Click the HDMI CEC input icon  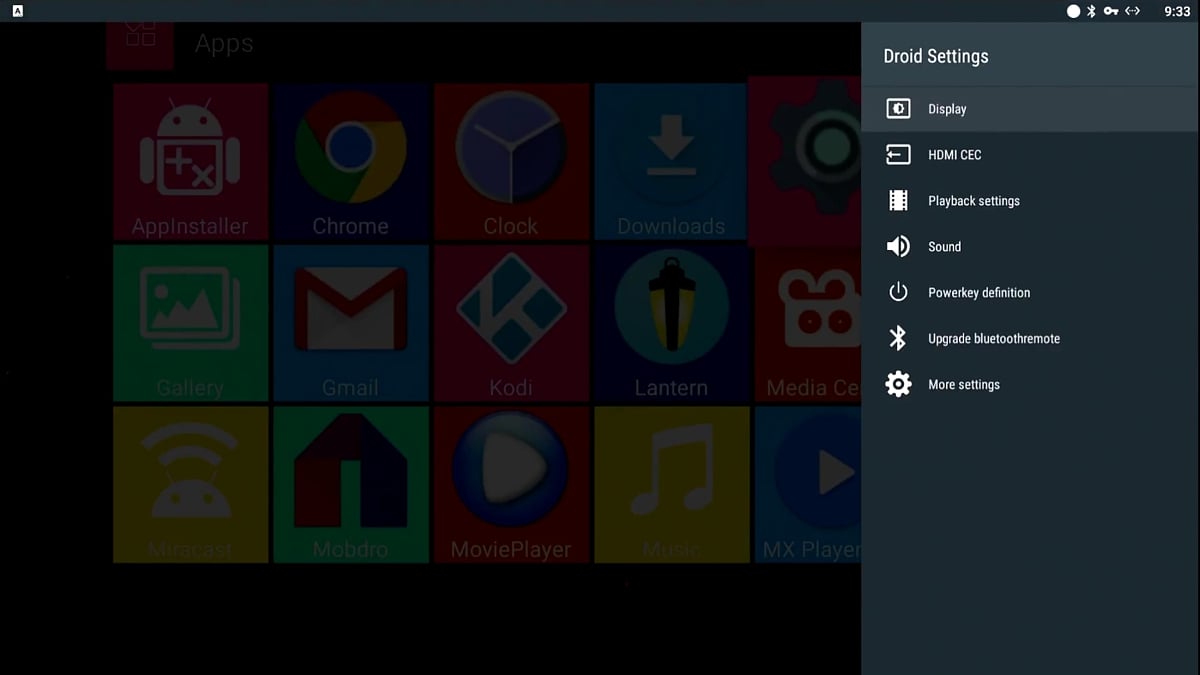898,155
